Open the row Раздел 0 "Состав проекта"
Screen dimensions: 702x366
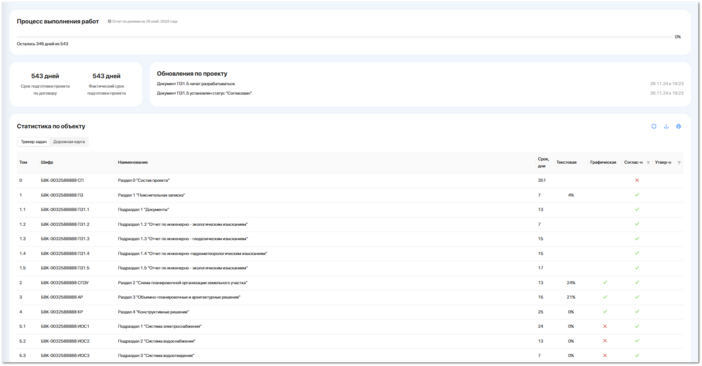144,180
